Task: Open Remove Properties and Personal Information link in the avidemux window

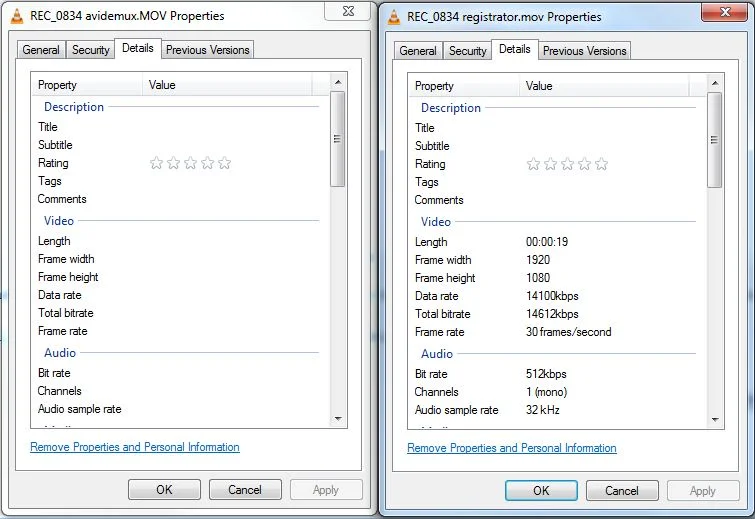Action: pyautogui.click(x=135, y=447)
